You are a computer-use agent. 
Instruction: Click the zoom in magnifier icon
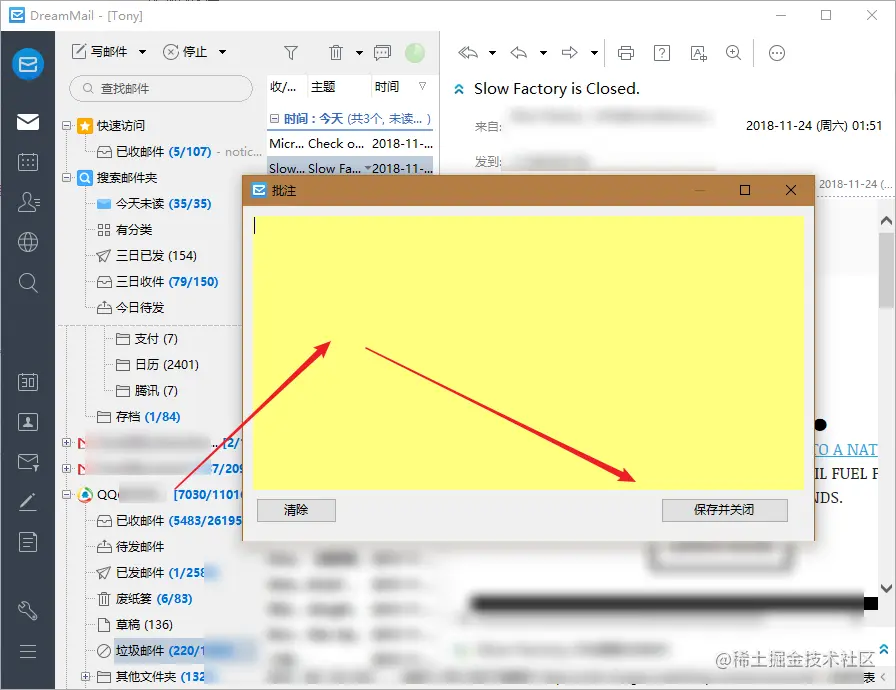[x=733, y=53]
